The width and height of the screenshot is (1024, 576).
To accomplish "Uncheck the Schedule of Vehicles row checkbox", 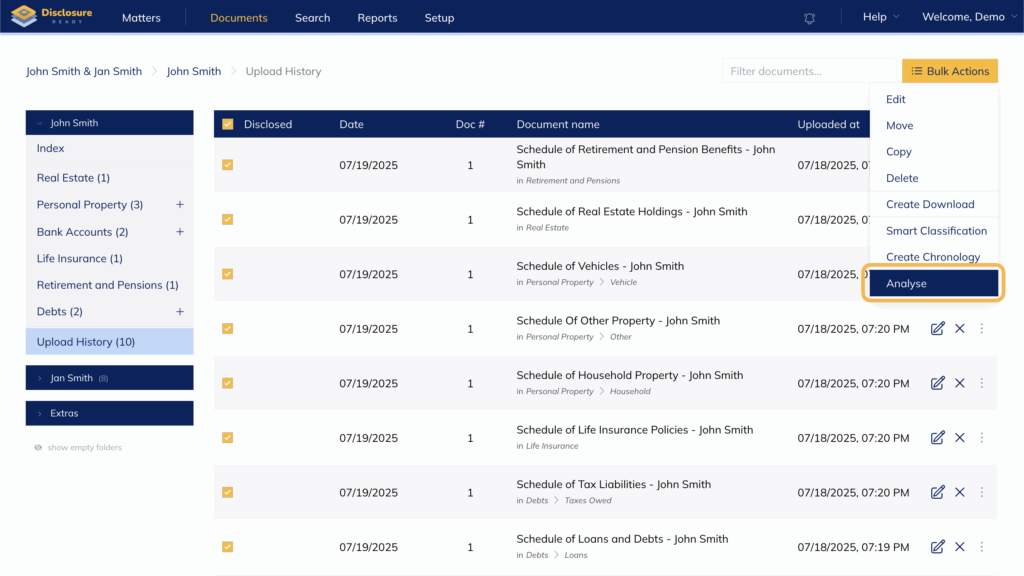I will point(228,274).
